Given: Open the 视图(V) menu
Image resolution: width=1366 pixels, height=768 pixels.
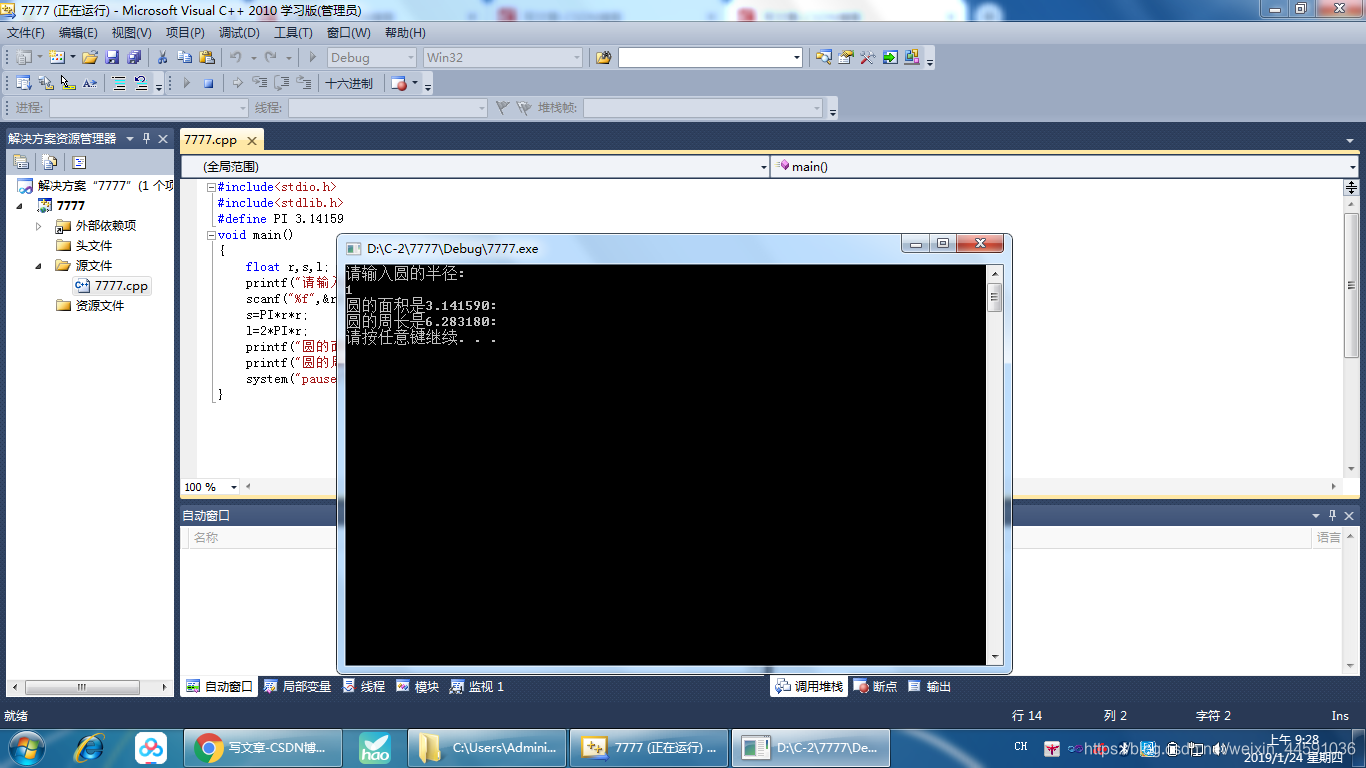Looking at the screenshot, I should pos(132,33).
